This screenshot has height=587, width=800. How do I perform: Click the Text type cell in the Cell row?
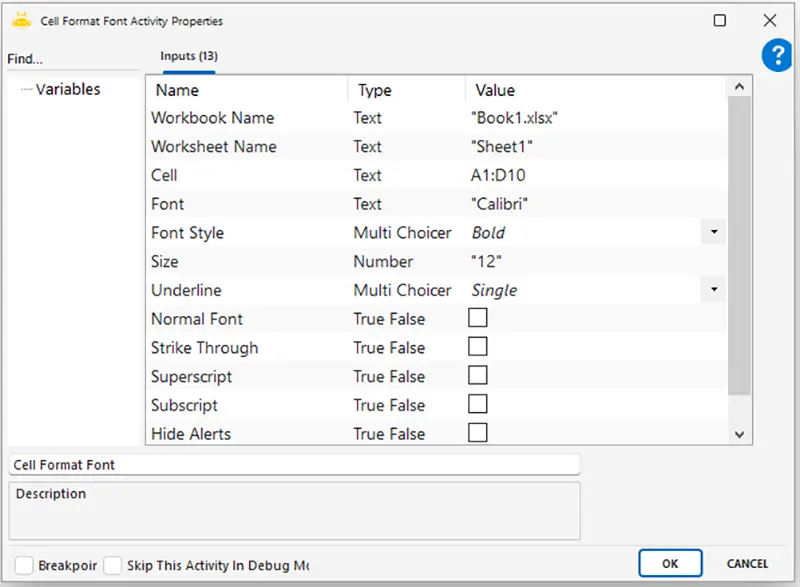click(367, 175)
